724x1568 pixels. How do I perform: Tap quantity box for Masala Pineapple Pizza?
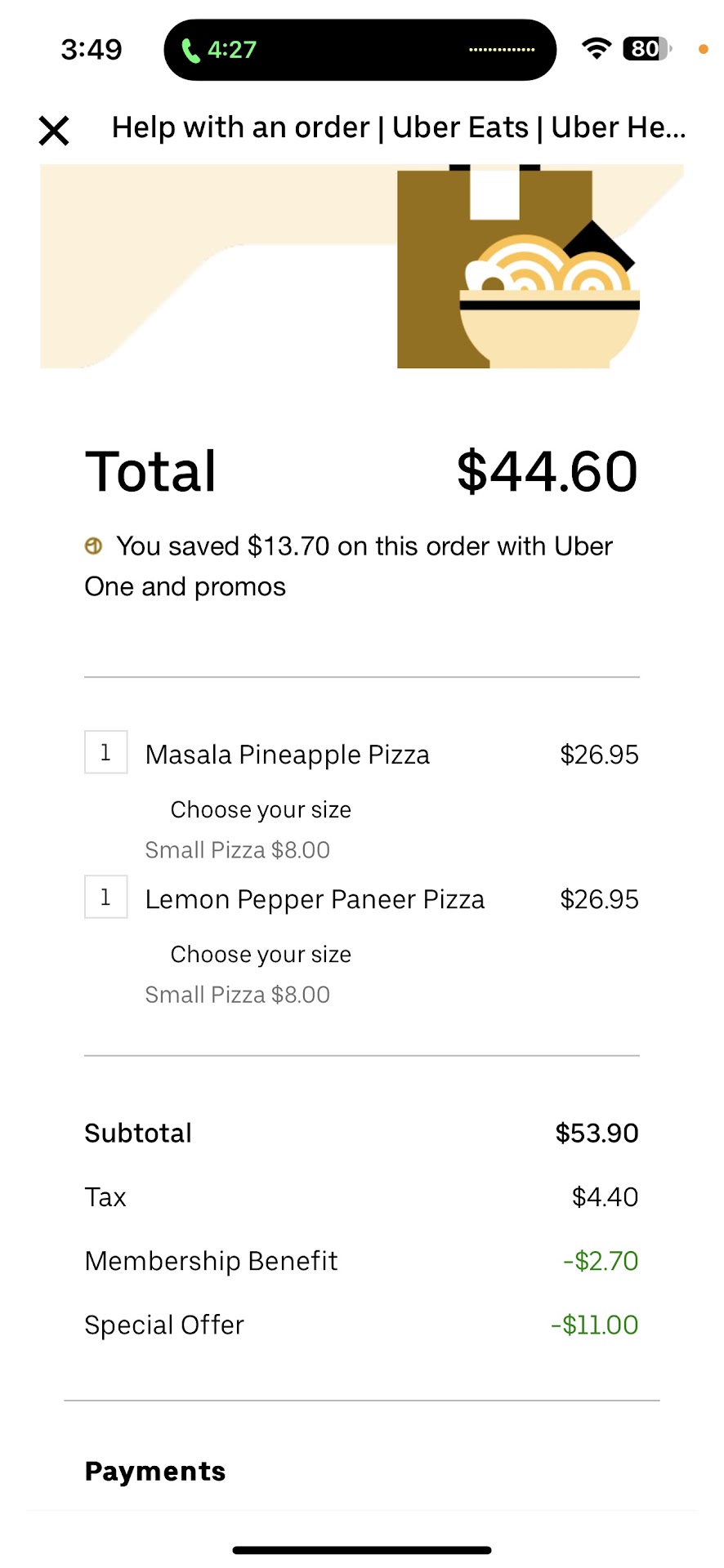tap(106, 752)
